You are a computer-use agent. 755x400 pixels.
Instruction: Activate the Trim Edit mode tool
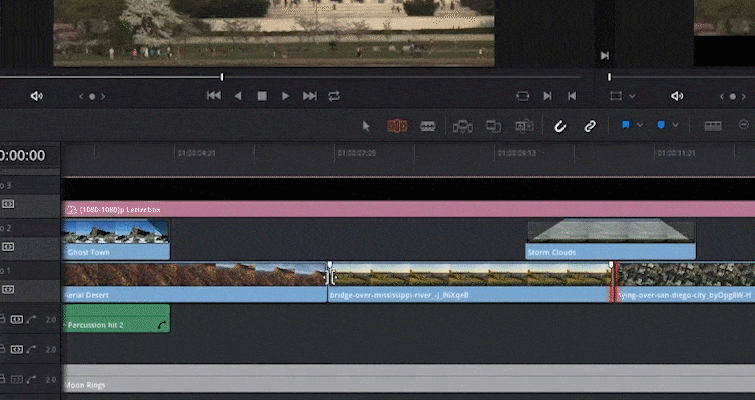[397, 126]
